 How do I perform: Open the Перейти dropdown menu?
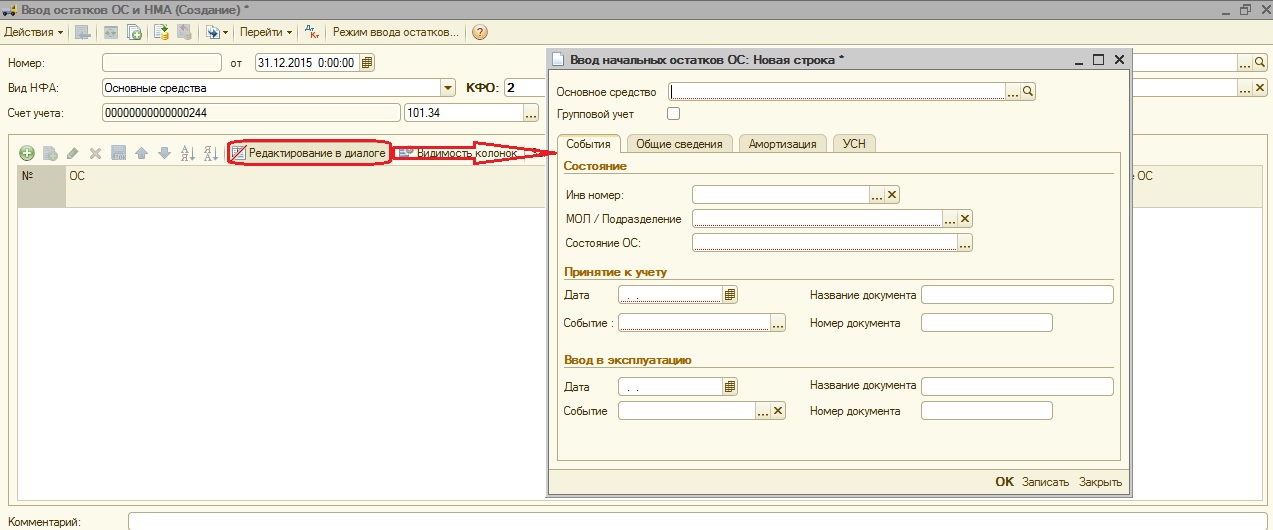click(x=266, y=32)
